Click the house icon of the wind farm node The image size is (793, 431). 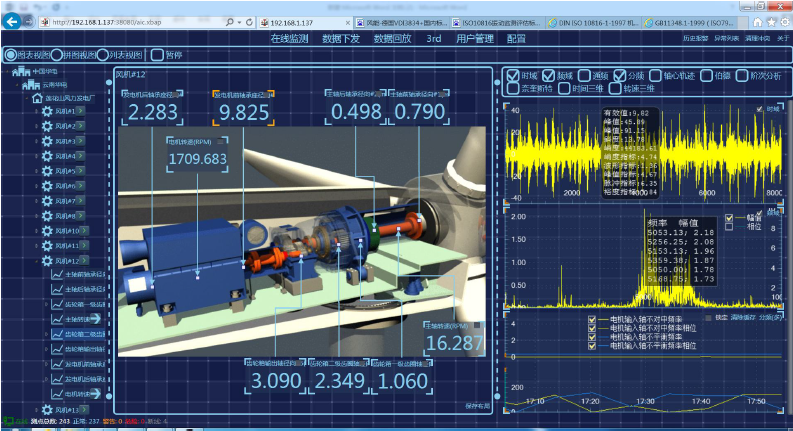(37, 98)
